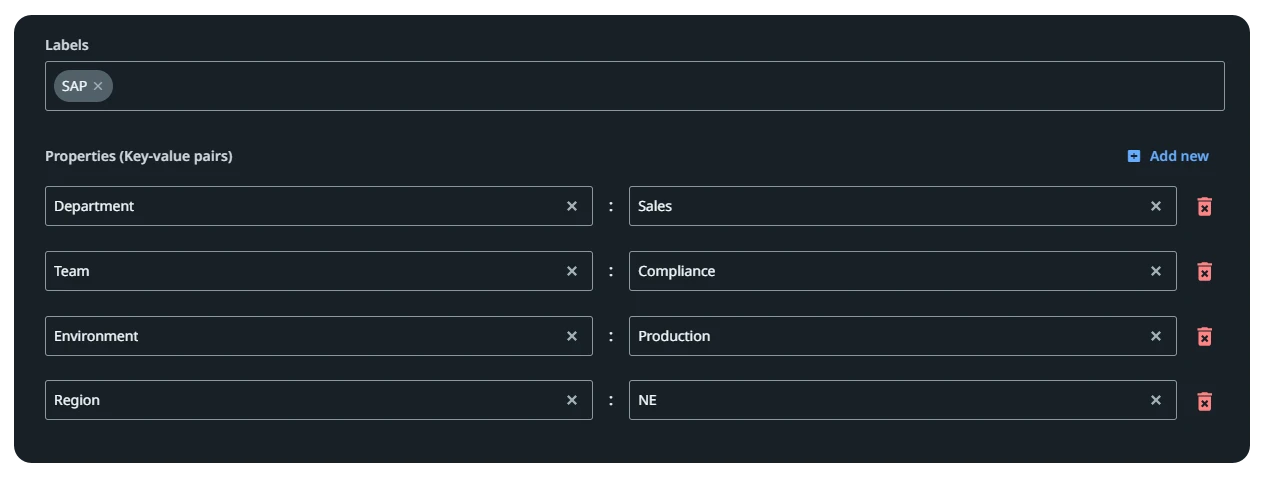1268x478 pixels.
Task: Clear the Compliance value field
Action: tap(1156, 271)
